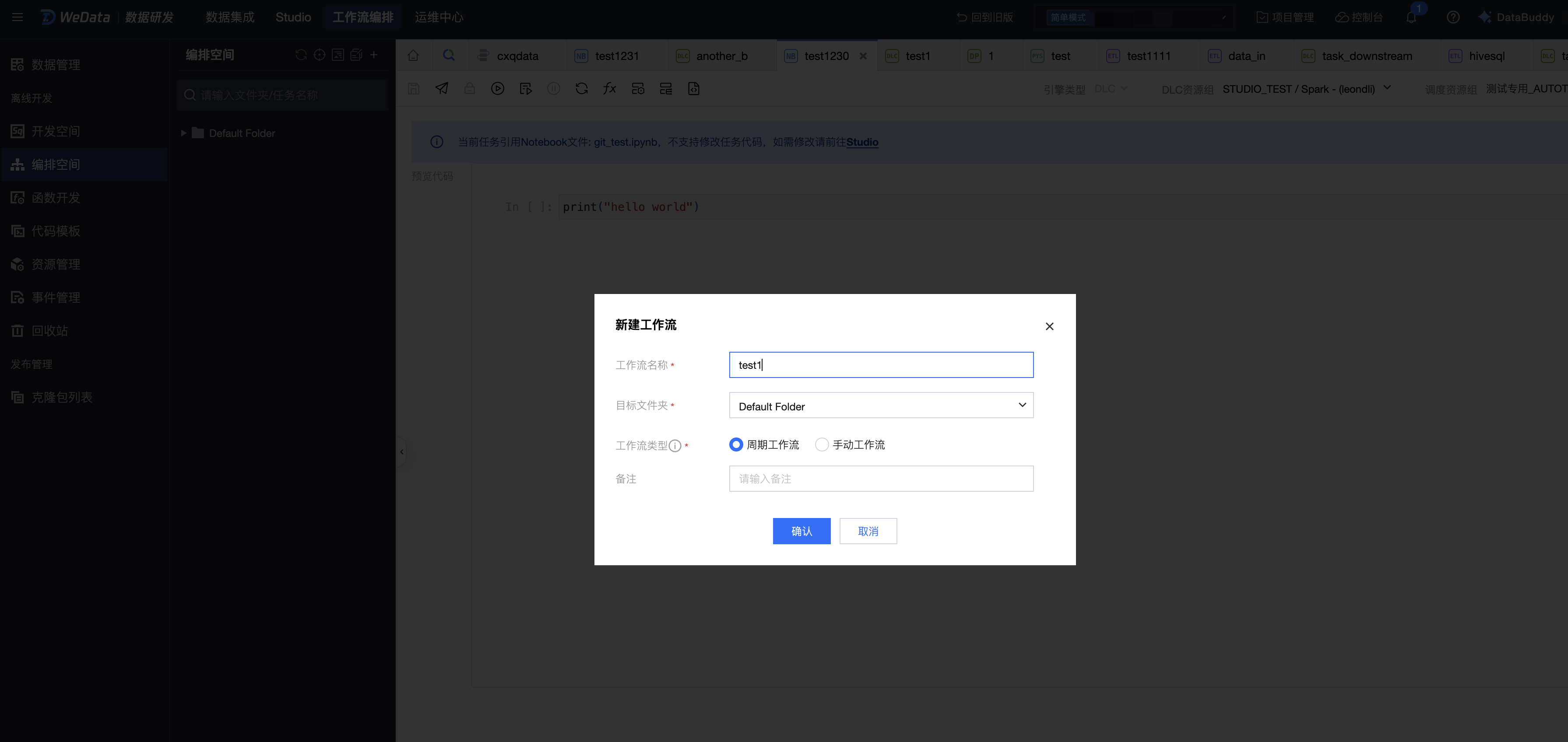Click the refresh icon in editor toolbar
Viewport: 1568px width, 742px height.
(581, 89)
